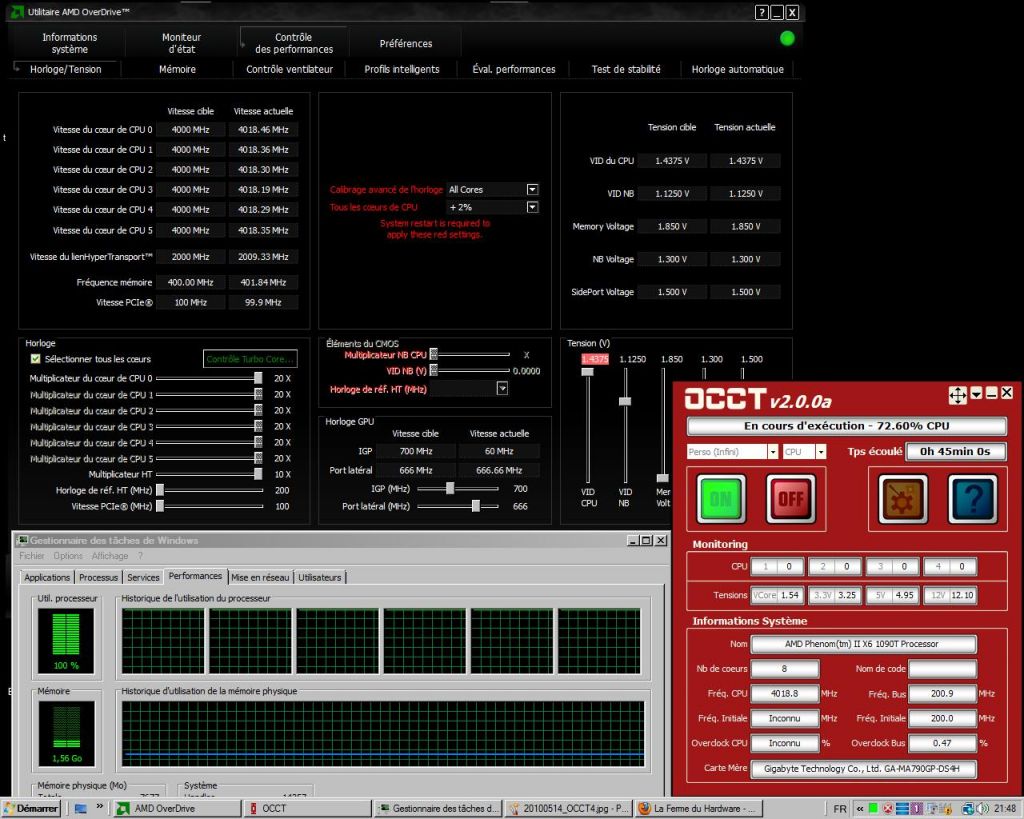Switch to Profils intelligents sub-tab
Image resolution: width=1024 pixels, height=819 pixels.
(x=402, y=69)
